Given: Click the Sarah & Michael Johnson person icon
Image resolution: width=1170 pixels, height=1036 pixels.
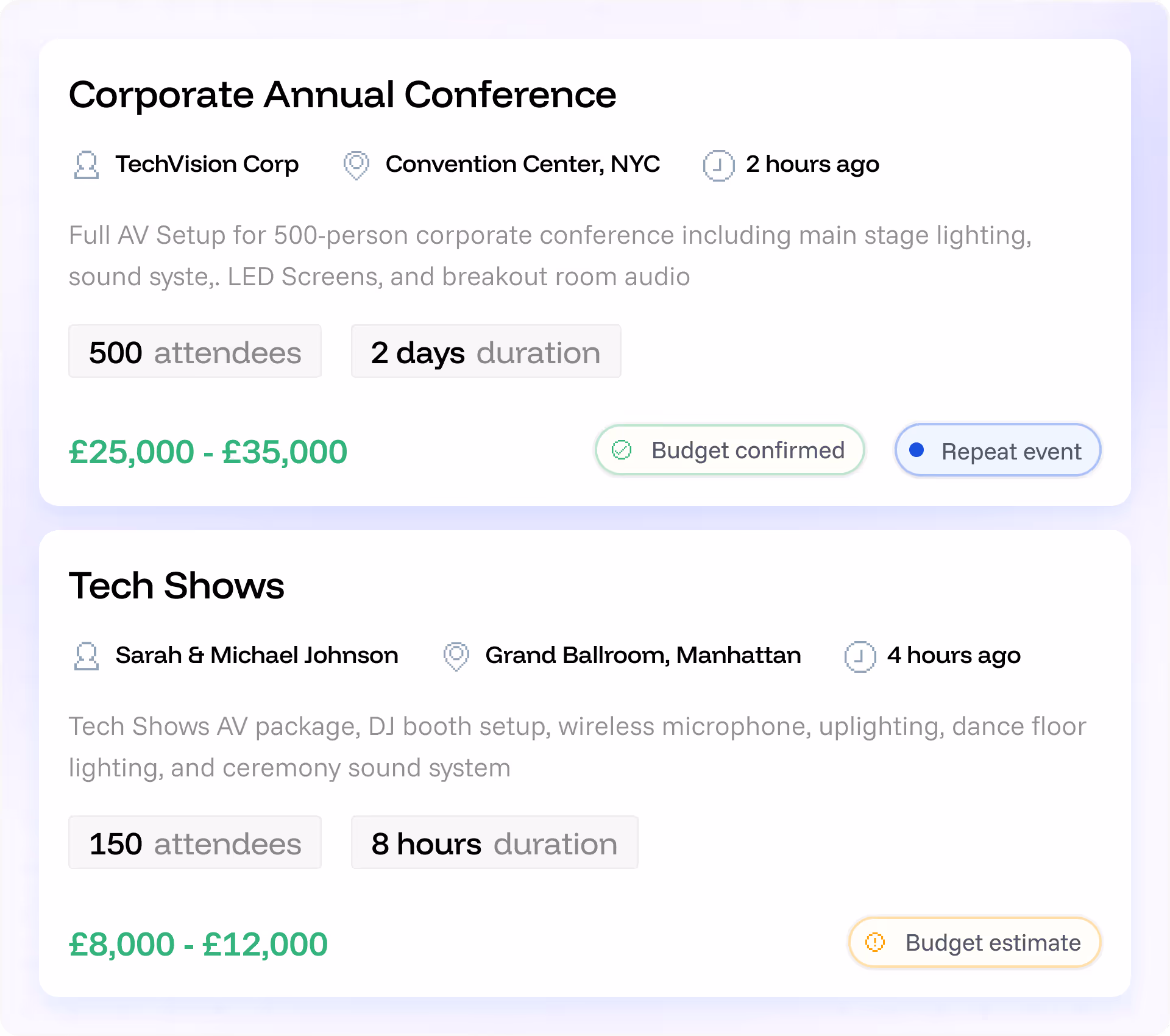Looking at the screenshot, I should pos(87,656).
